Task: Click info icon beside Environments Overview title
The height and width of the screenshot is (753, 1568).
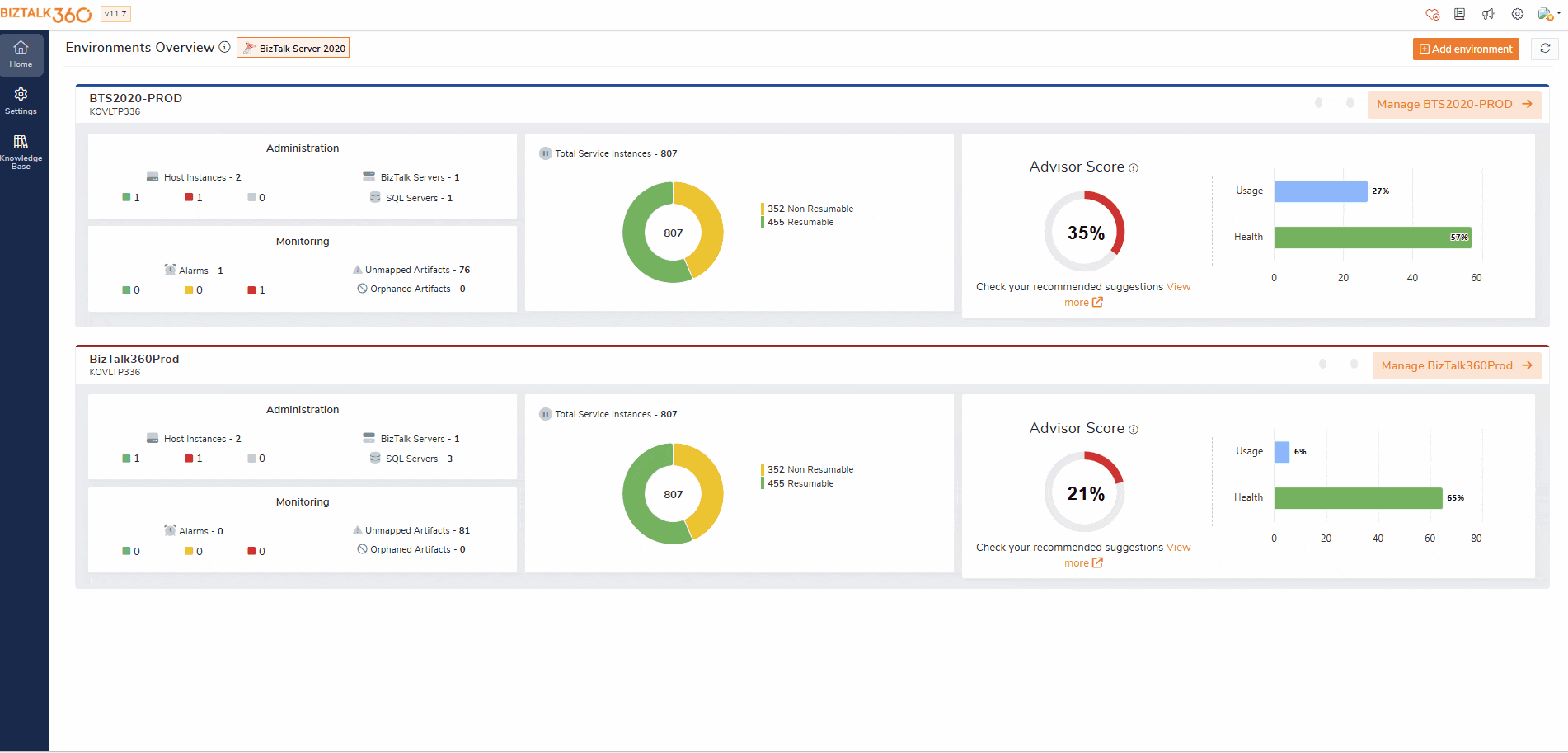Action: [x=224, y=48]
